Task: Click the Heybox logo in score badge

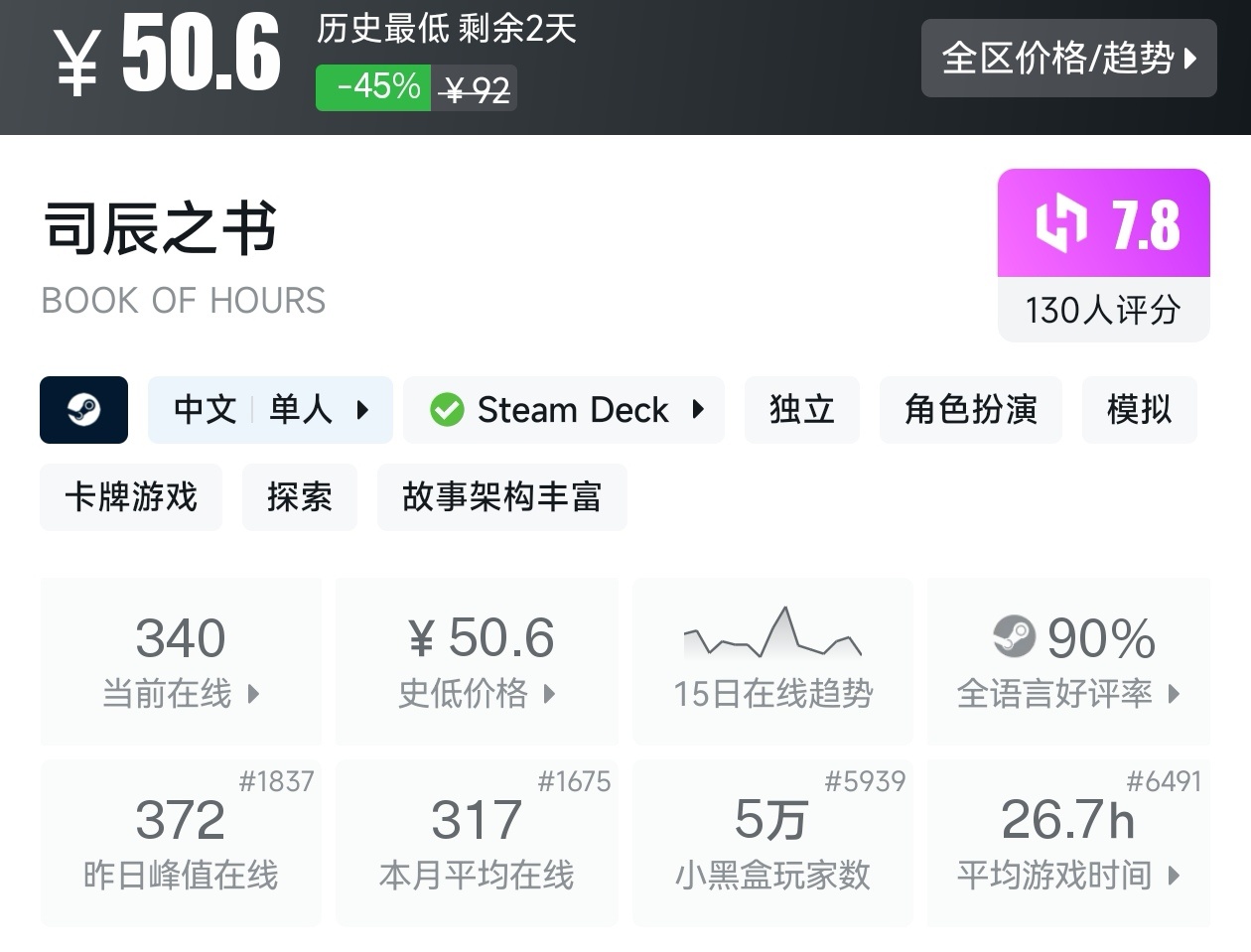Action: pyautogui.click(x=1061, y=222)
